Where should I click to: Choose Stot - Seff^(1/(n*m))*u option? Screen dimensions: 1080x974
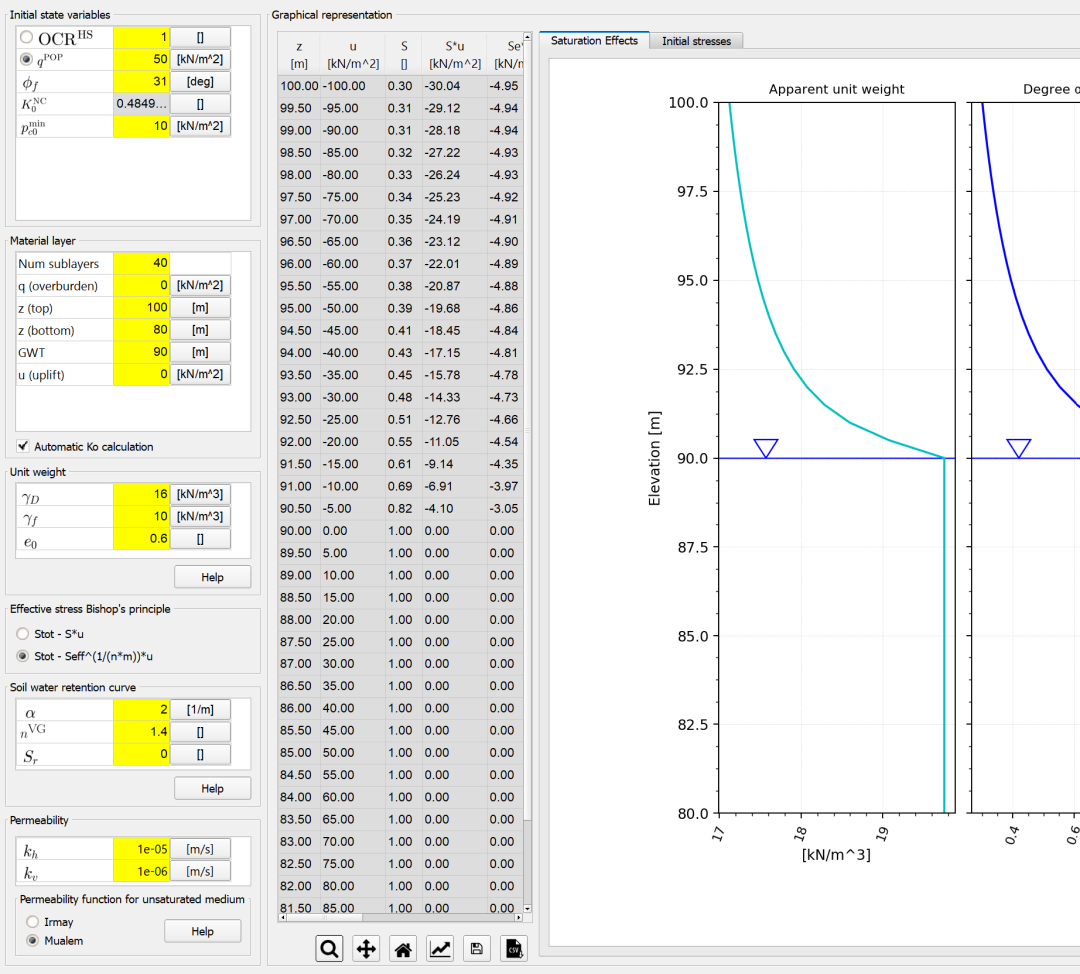point(23,656)
